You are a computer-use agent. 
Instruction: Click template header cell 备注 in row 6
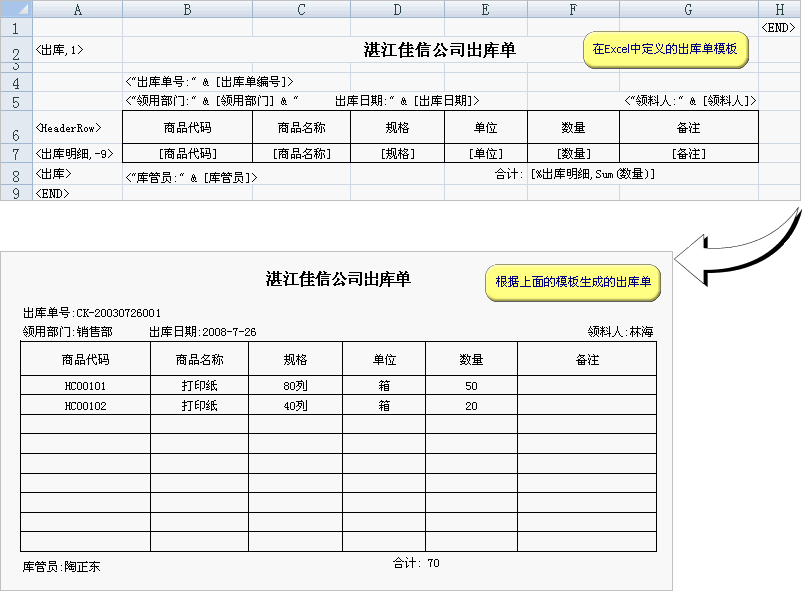(x=689, y=127)
